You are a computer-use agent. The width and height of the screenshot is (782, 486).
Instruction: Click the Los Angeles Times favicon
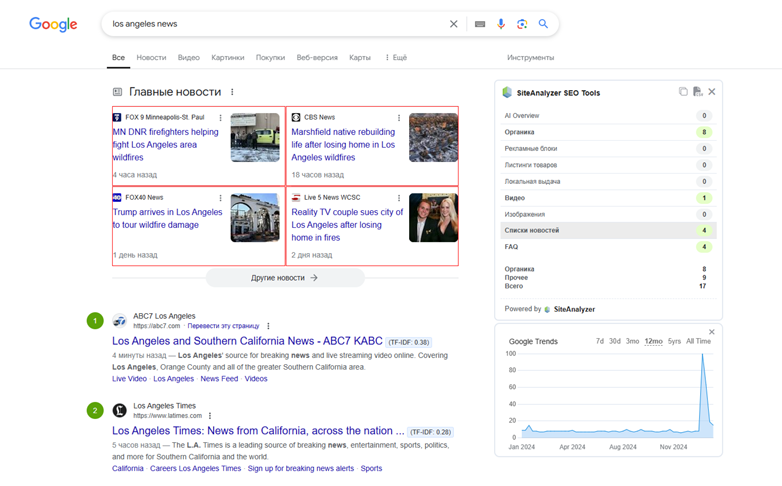click(119, 411)
